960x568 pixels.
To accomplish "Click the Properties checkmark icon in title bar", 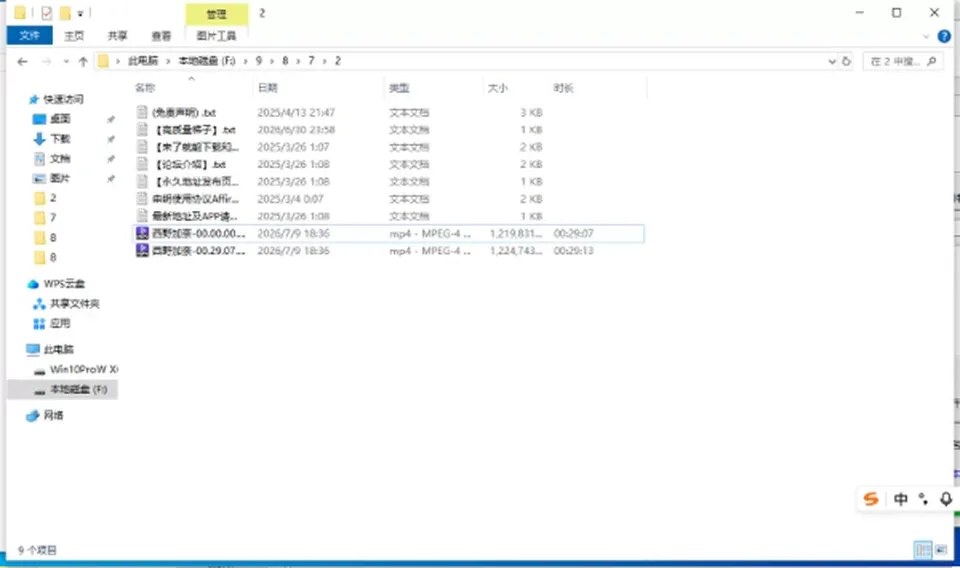I will pos(47,13).
